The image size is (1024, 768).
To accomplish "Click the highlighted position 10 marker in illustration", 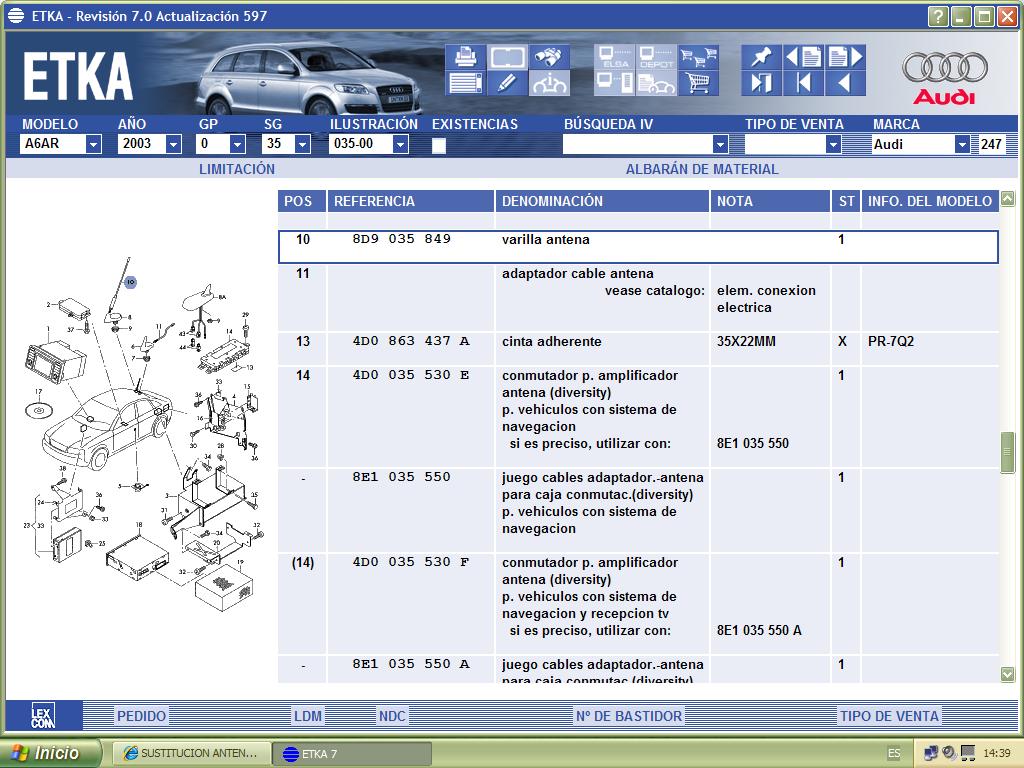I will point(131,282).
